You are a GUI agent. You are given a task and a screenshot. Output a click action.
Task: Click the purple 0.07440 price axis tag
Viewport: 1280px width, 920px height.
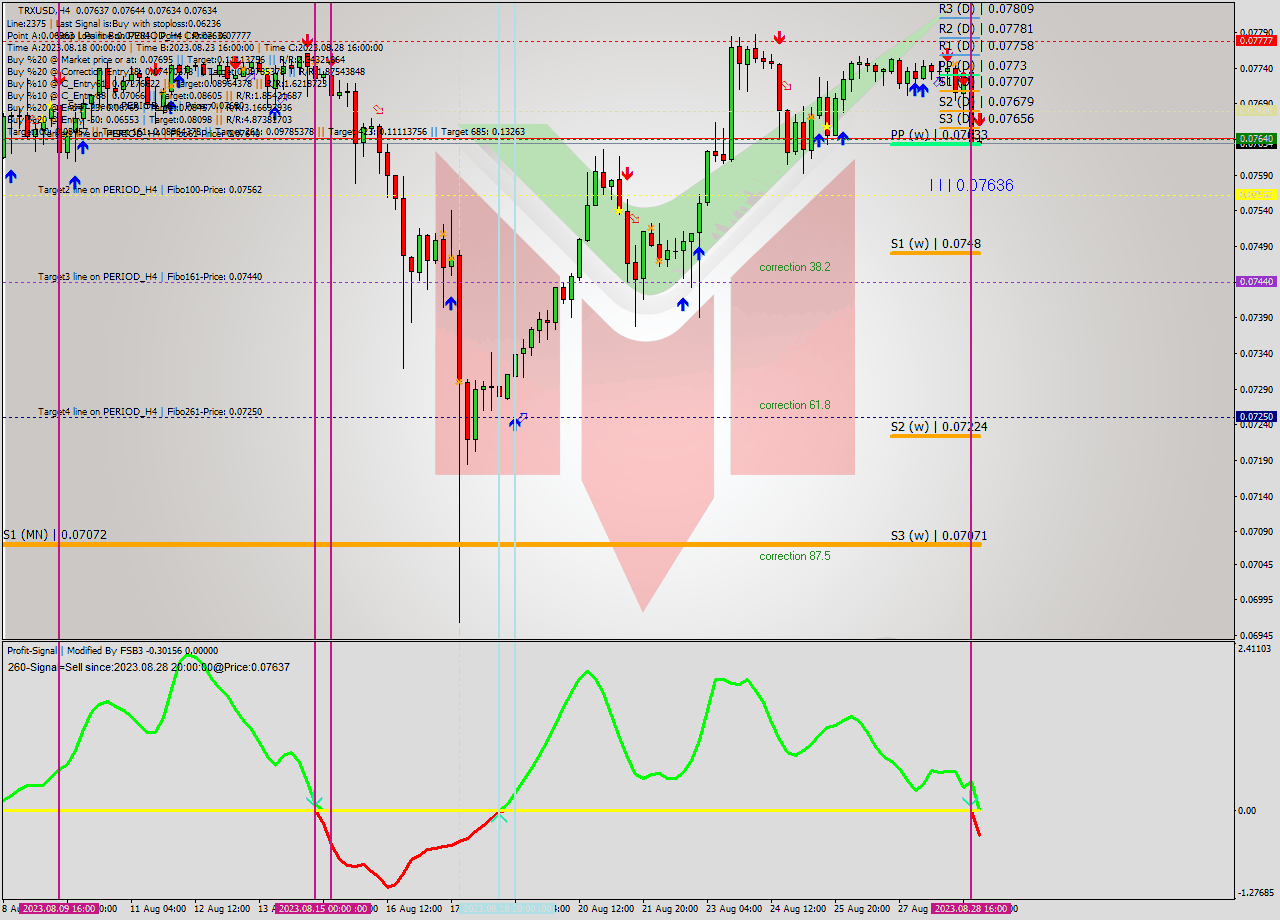coord(1256,282)
